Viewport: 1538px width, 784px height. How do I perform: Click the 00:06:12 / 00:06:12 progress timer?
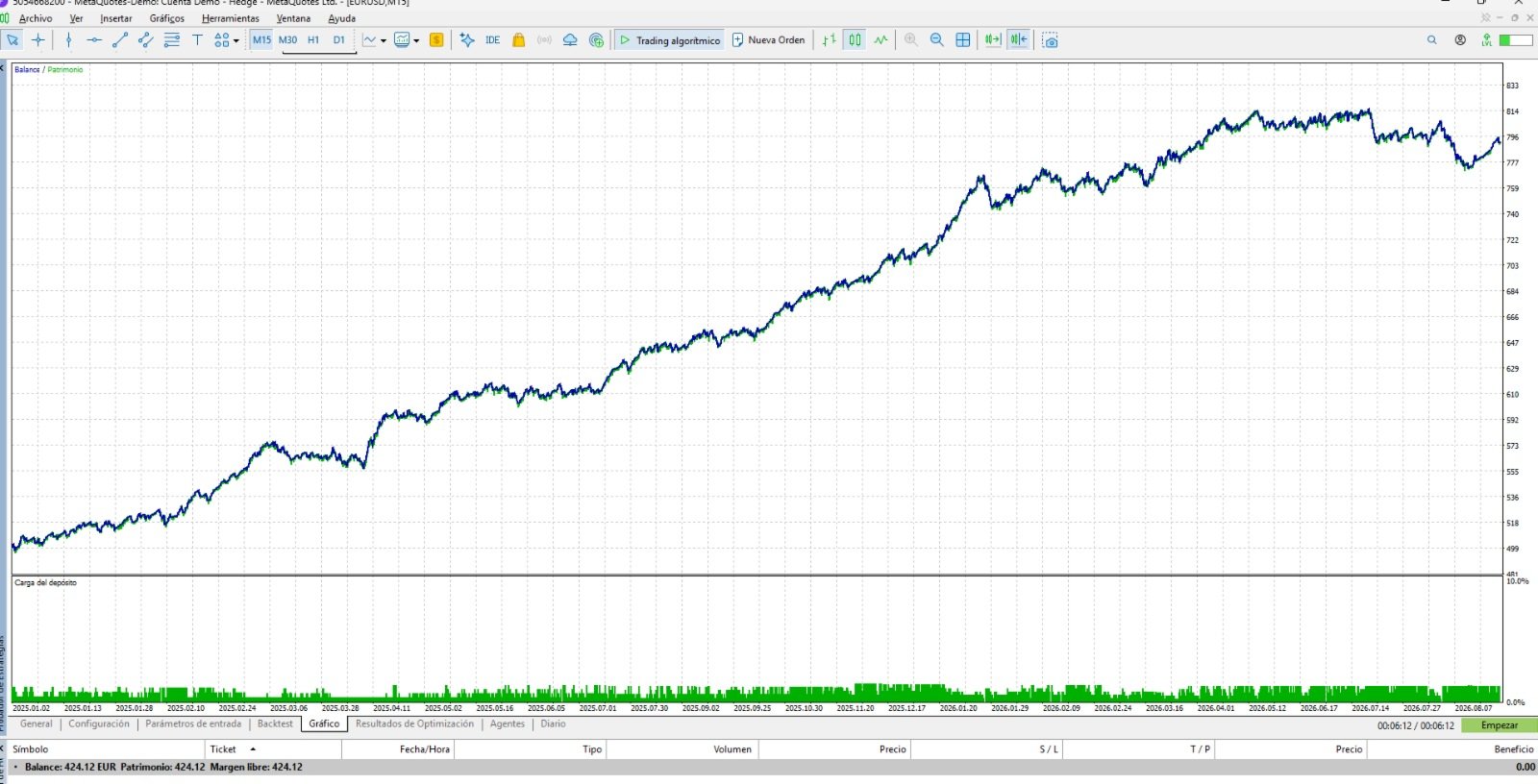coord(1416,725)
